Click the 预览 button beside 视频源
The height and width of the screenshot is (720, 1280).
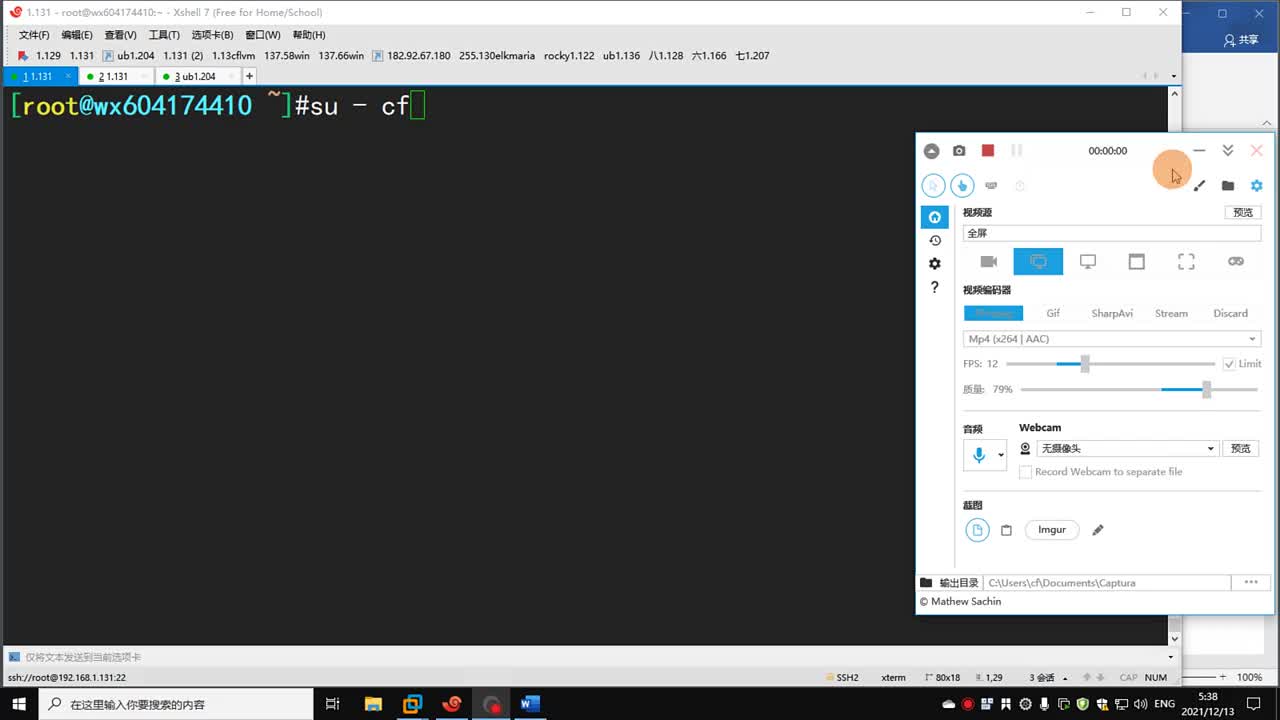[1243, 212]
